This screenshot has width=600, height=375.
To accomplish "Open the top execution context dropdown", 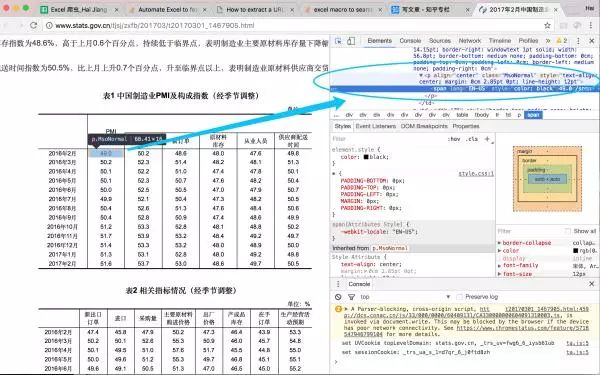I will 405,297.
